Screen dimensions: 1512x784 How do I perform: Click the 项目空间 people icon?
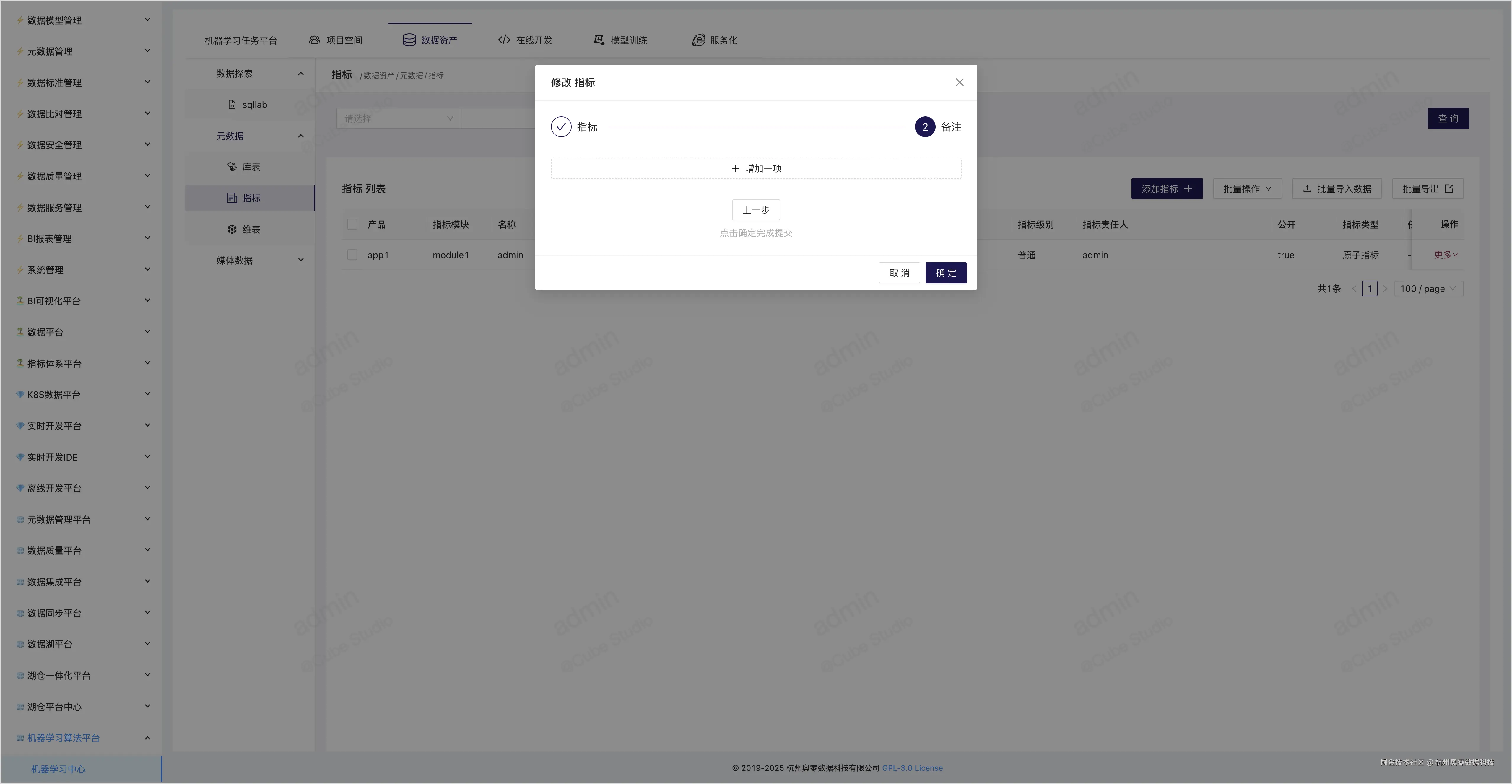(315, 40)
